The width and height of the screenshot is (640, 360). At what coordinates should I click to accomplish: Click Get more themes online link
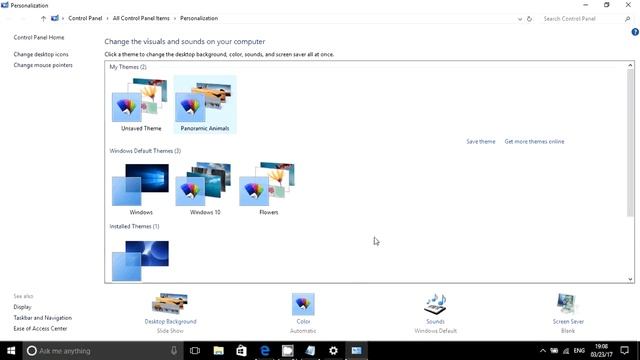click(x=534, y=142)
